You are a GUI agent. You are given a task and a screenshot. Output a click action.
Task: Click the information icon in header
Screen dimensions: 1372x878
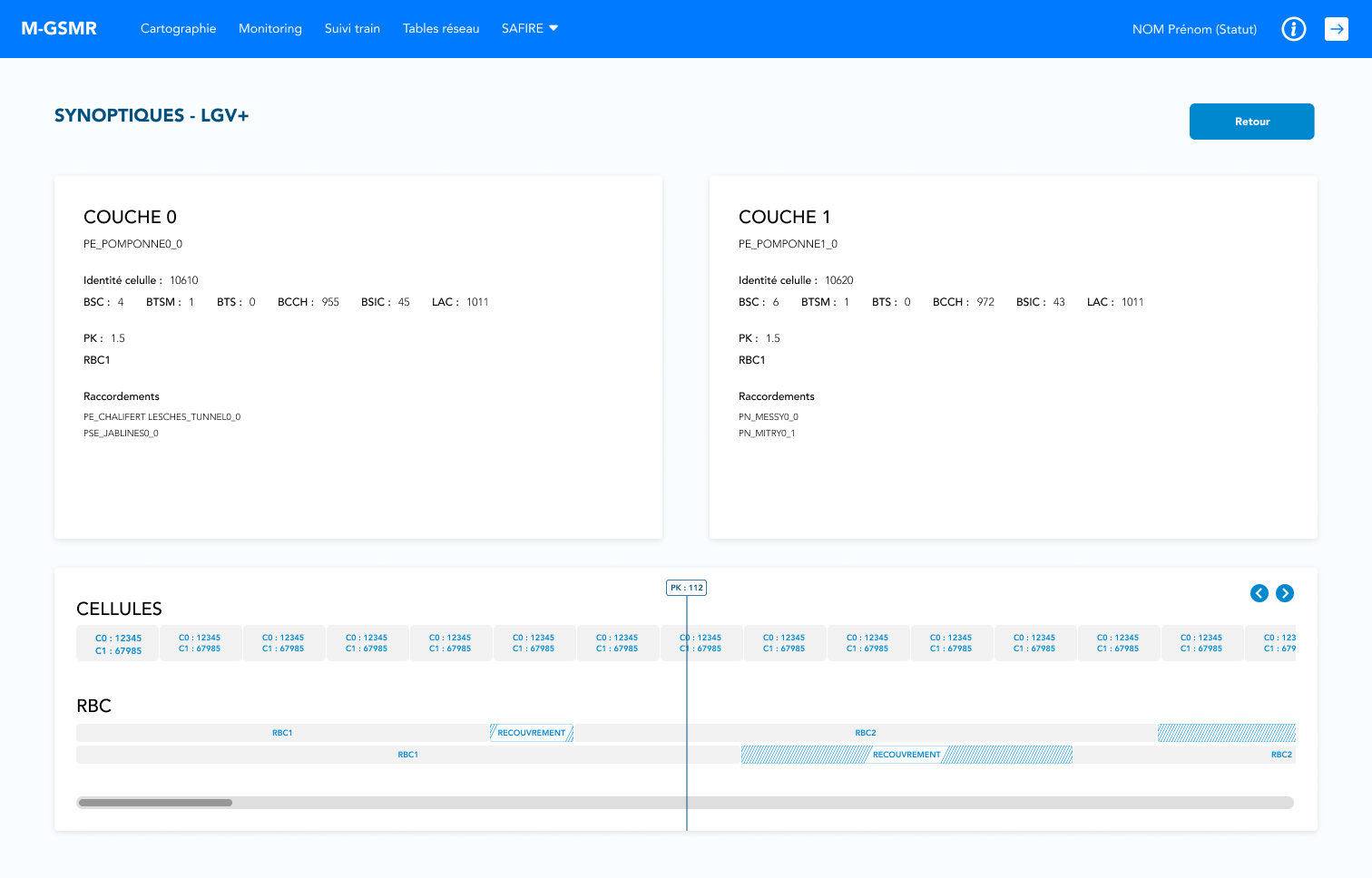pyautogui.click(x=1293, y=29)
